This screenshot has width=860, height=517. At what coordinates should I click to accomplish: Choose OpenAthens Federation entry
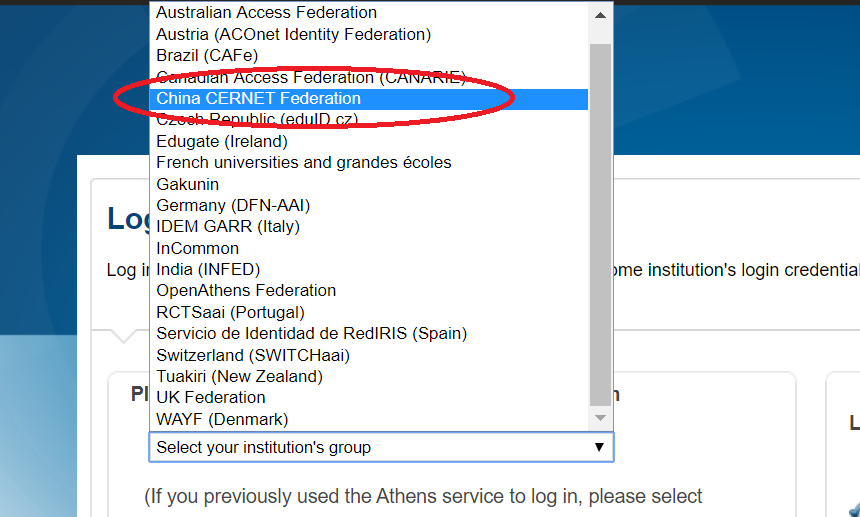[x=246, y=290]
